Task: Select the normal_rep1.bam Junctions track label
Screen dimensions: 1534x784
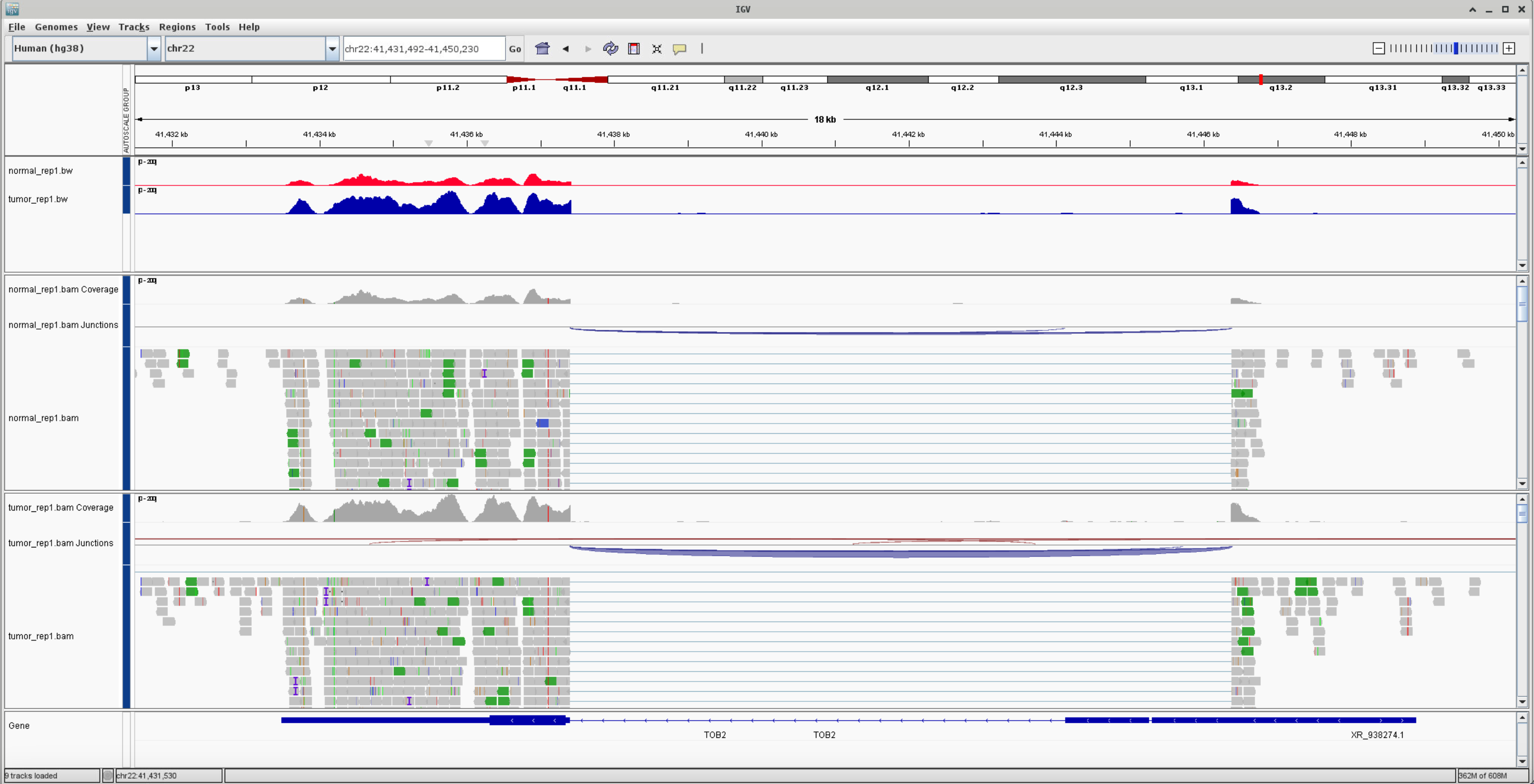Action: pos(63,325)
